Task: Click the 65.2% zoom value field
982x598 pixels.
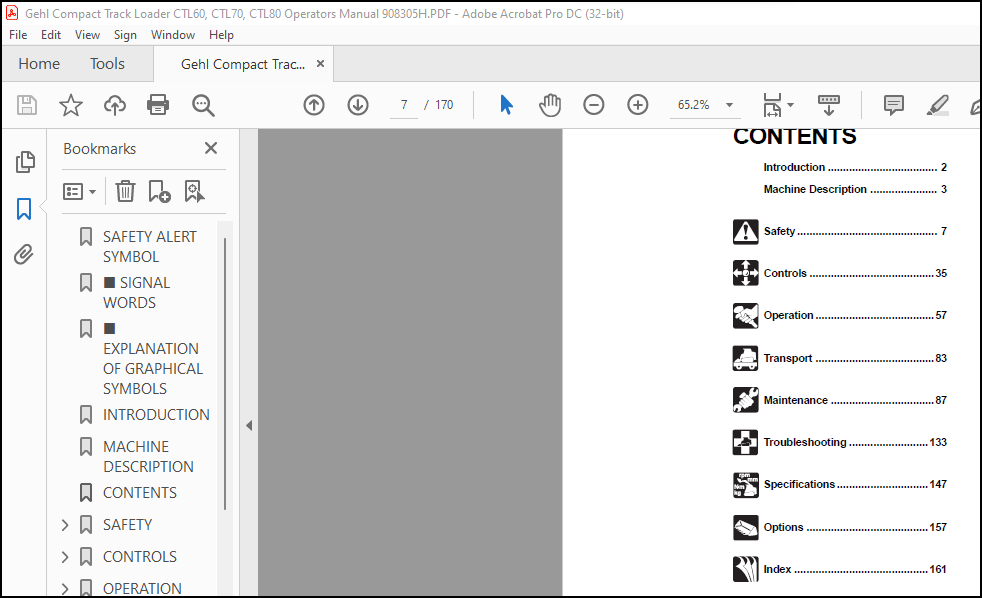Action: [694, 105]
